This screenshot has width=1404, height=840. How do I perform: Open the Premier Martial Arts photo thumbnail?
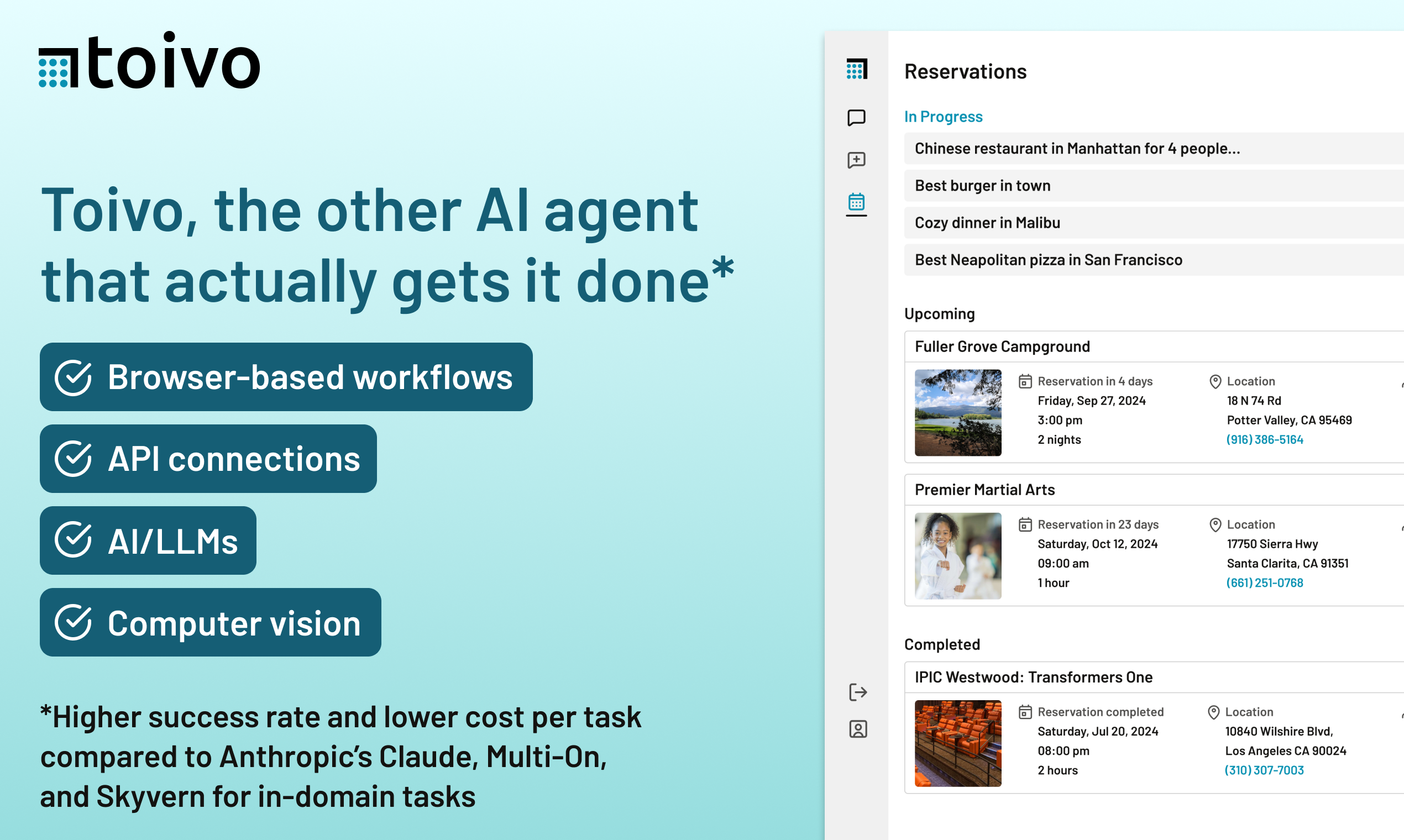click(x=958, y=556)
